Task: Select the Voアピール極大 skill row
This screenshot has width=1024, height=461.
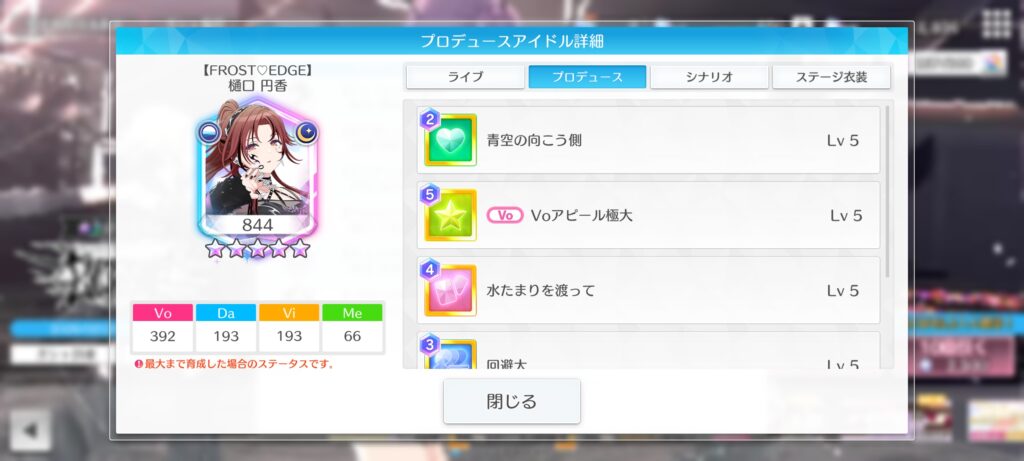Action: (648, 215)
